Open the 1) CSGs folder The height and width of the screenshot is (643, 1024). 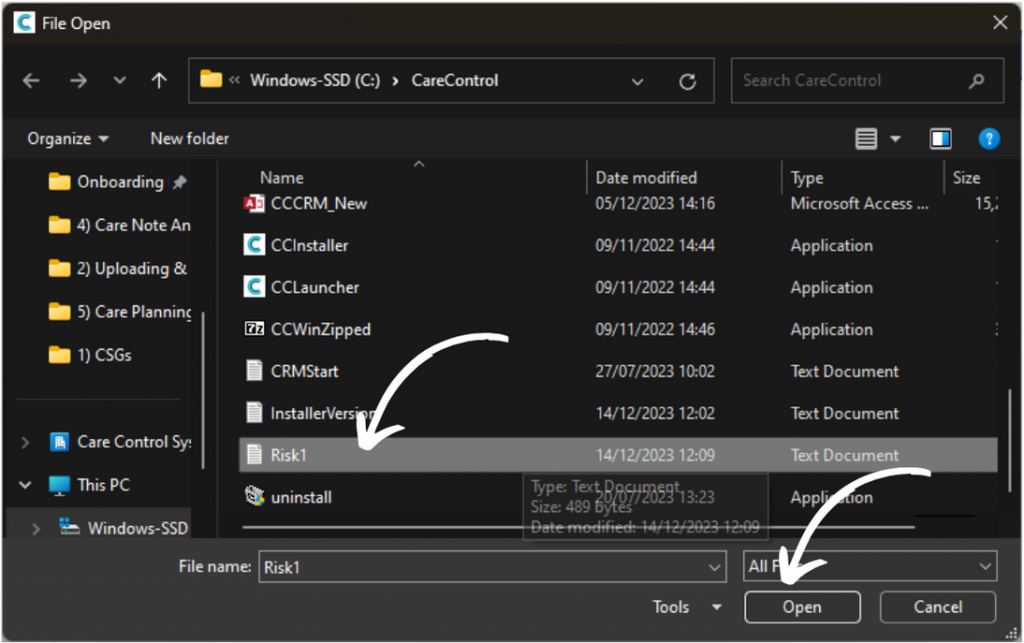(x=90, y=355)
